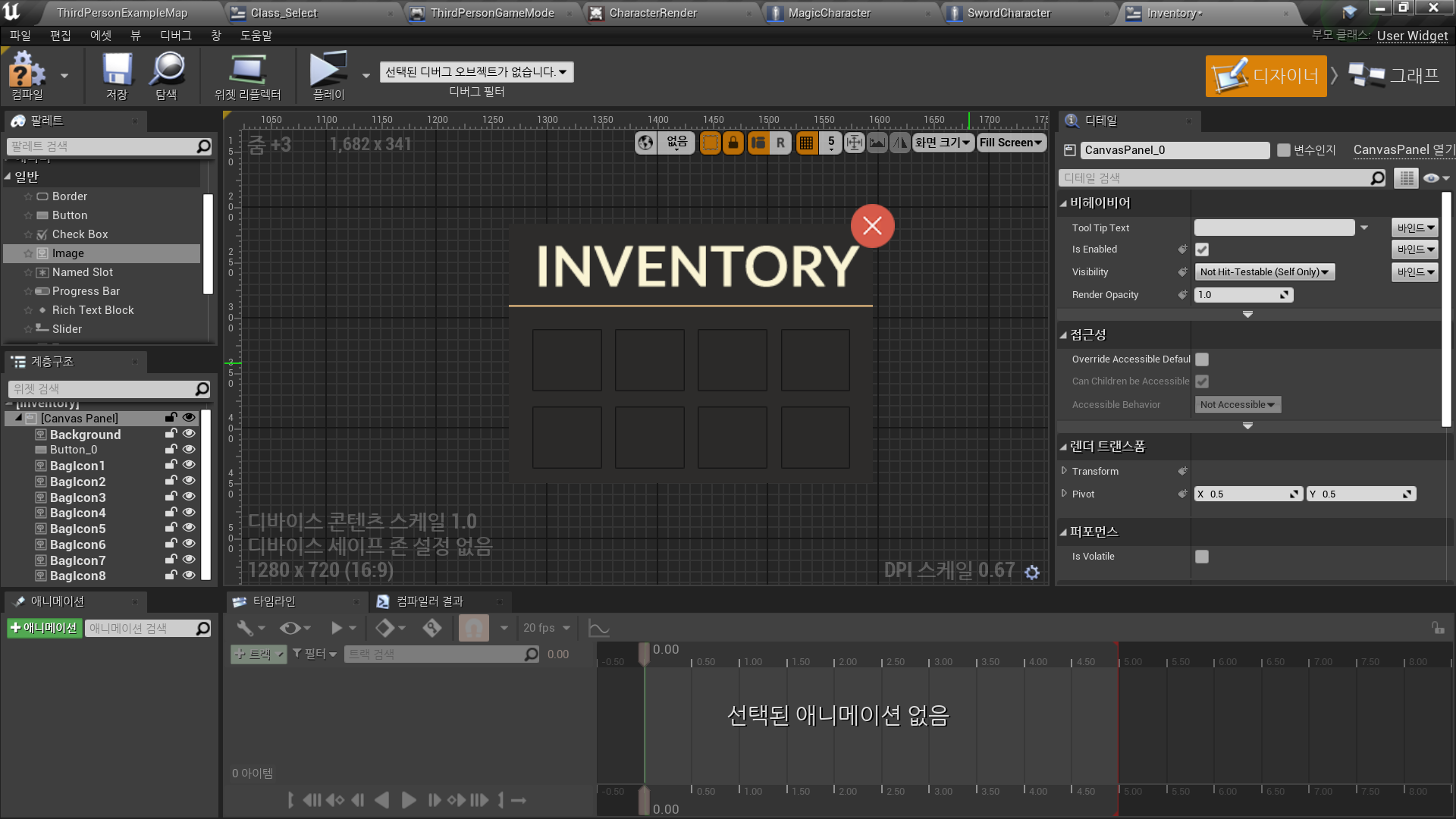Hide the Background widget with eye icon
Screen dimensions: 1456x819
tap(189, 434)
